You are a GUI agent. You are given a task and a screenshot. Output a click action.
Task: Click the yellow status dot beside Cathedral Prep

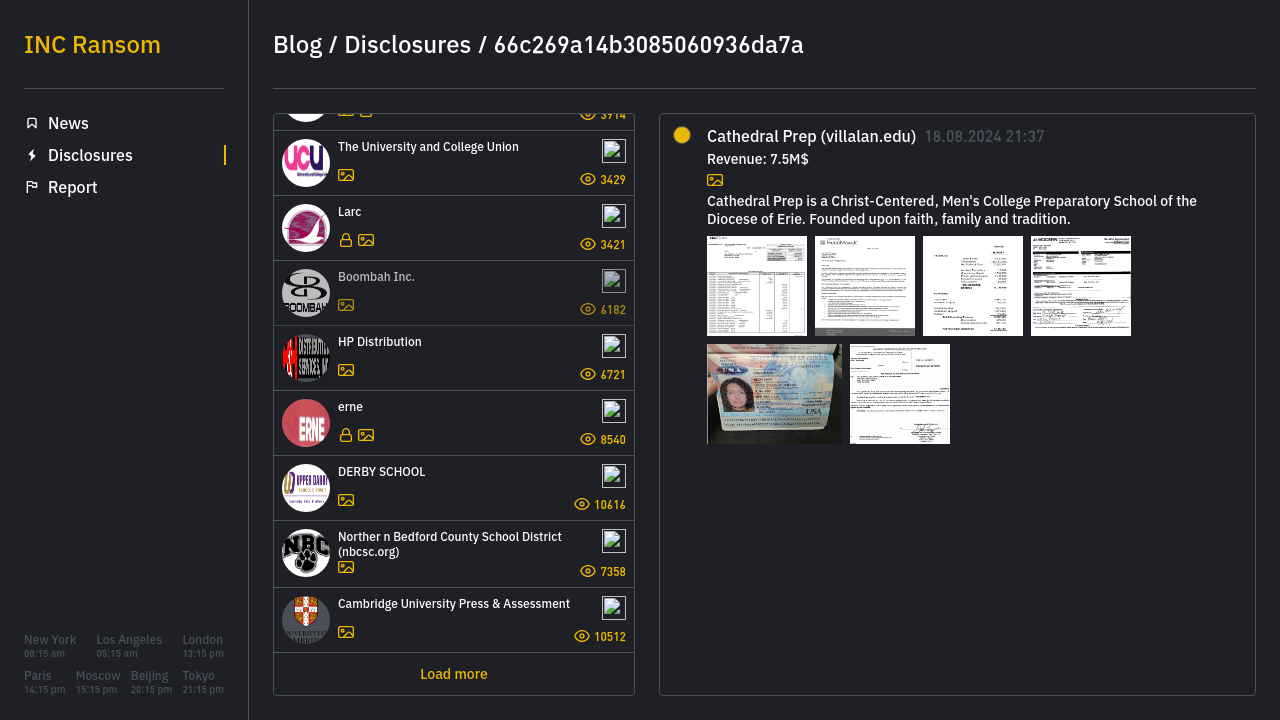pyautogui.click(x=682, y=135)
